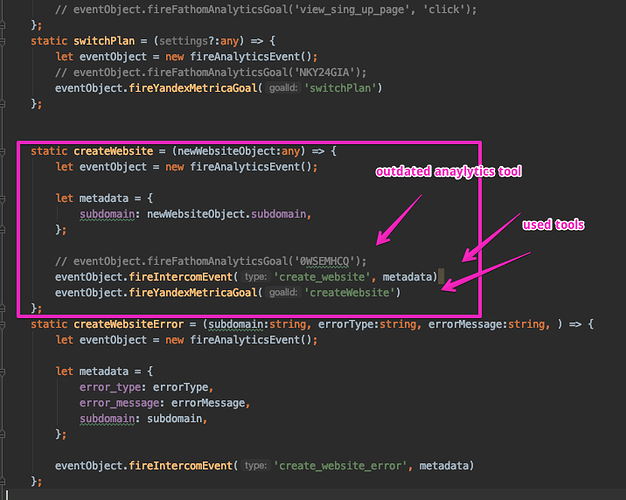Click the 'used tools' annotation label
This screenshot has height=500, width=626.
pos(553,225)
